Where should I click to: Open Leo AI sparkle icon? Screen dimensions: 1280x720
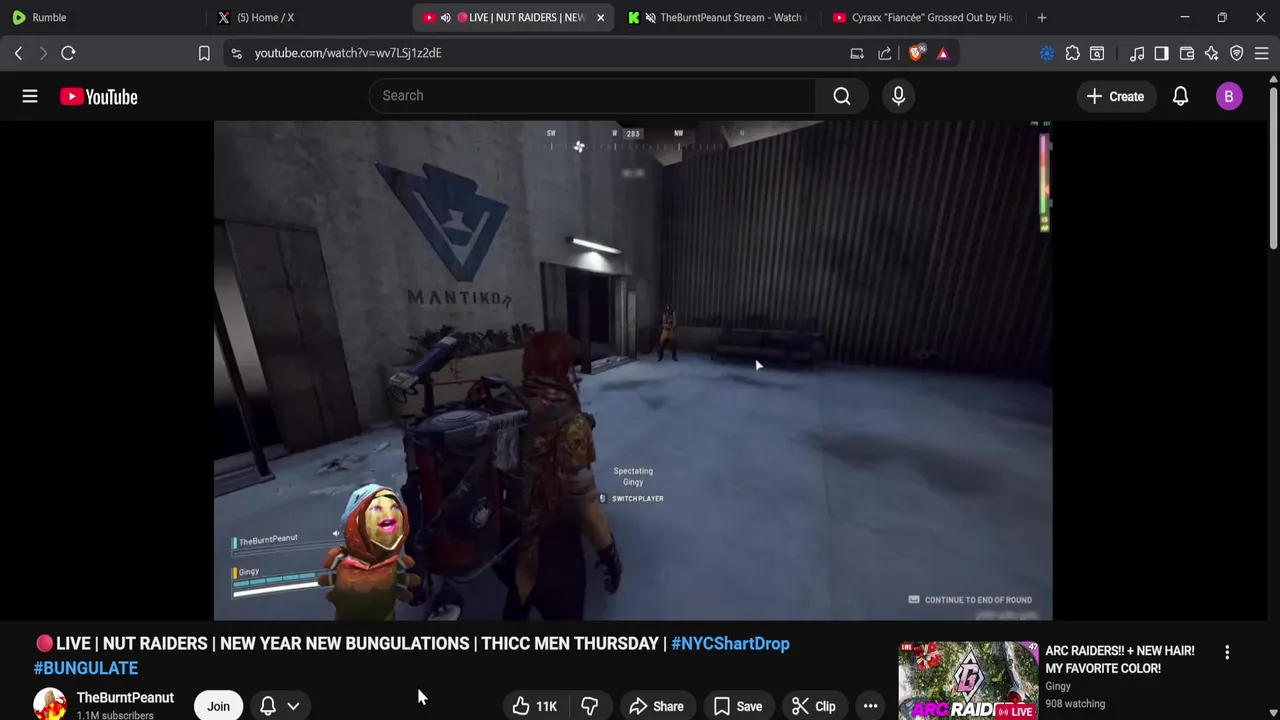(x=1211, y=53)
